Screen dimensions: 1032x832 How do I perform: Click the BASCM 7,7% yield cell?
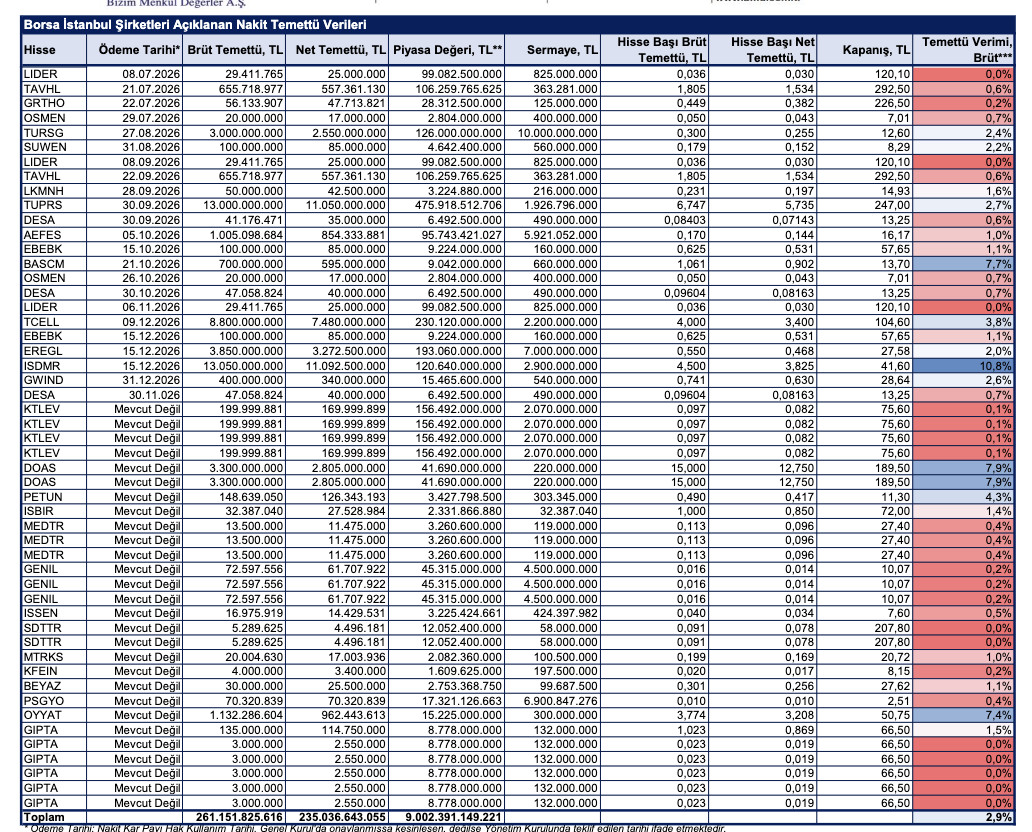pos(967,262)
